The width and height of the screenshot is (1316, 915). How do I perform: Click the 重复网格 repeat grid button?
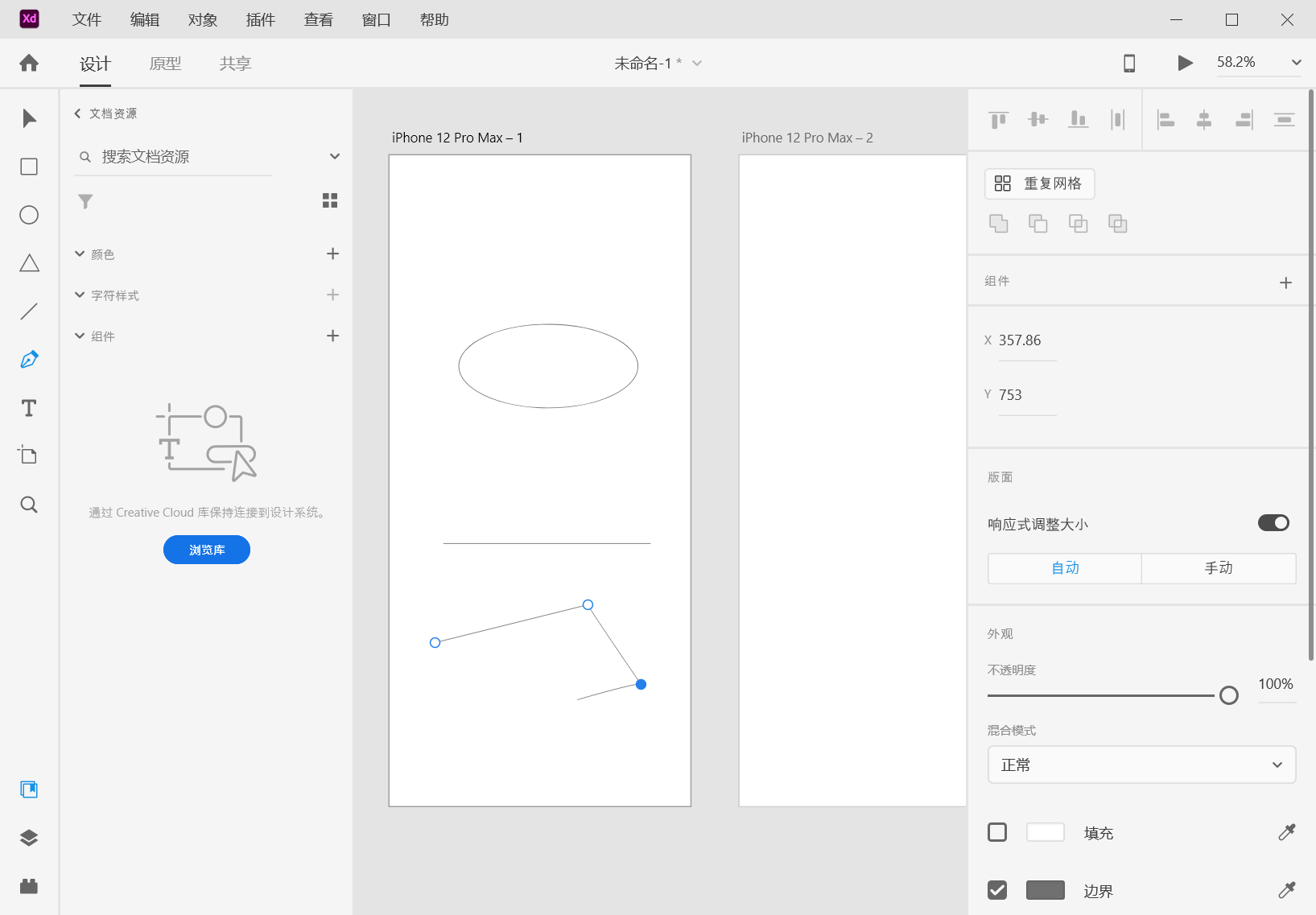point(1040,183)
